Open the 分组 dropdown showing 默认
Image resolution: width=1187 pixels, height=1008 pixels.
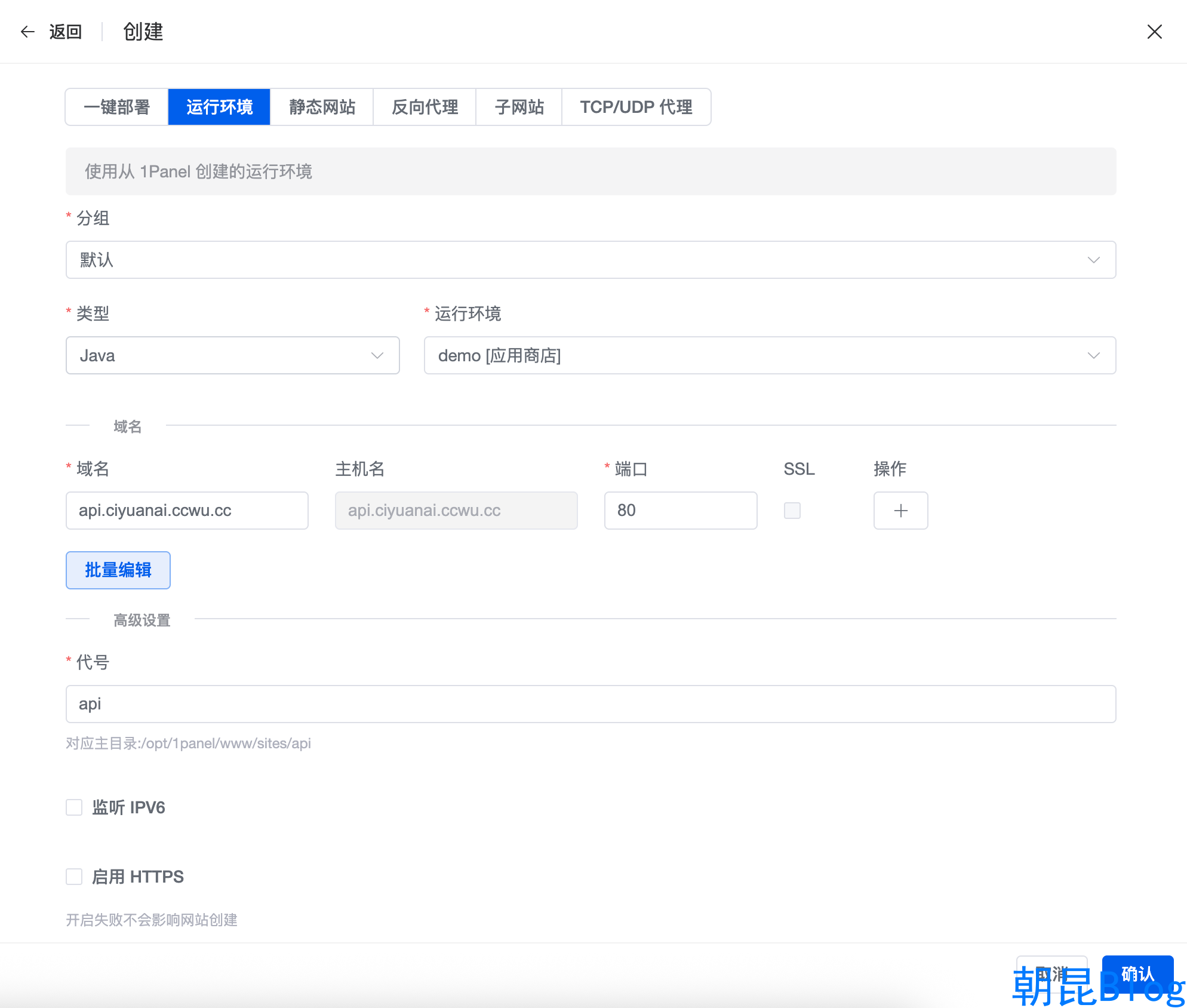coord(591,260)
